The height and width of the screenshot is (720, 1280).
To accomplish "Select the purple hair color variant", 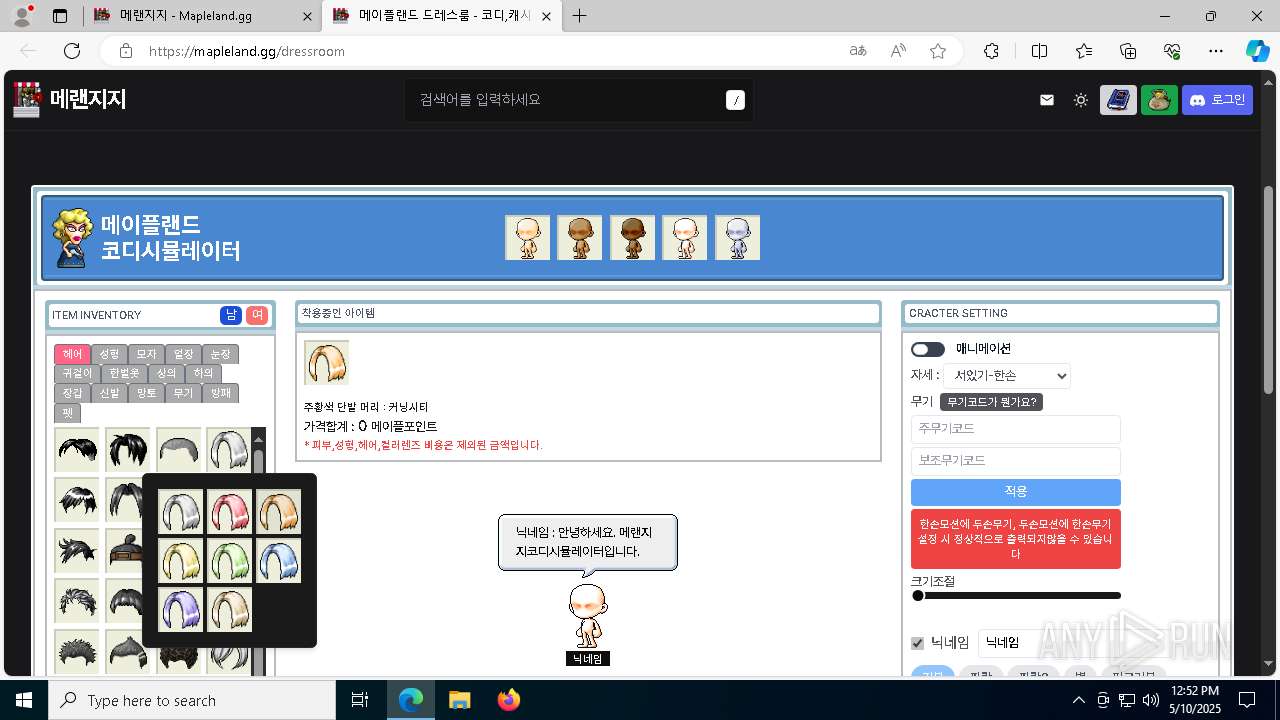I will click(181, 609).
